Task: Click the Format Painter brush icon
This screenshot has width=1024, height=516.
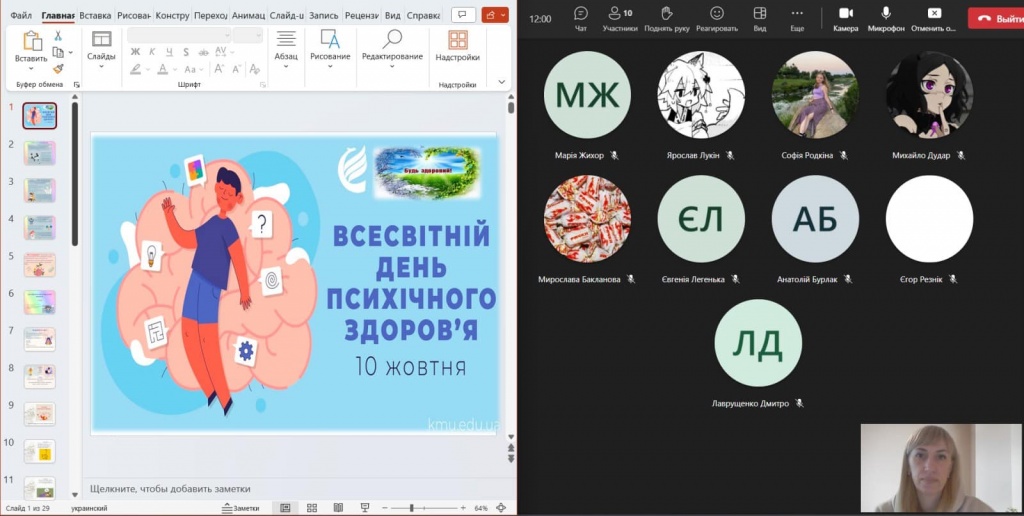Action: point(58,69)
